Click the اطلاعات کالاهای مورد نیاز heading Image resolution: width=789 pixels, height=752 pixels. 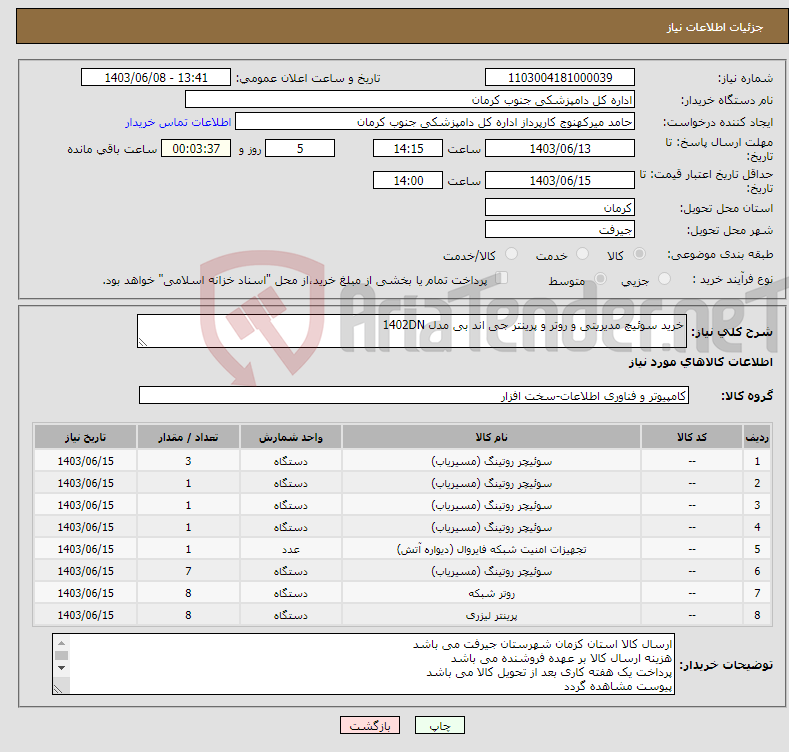click(700, 362)
